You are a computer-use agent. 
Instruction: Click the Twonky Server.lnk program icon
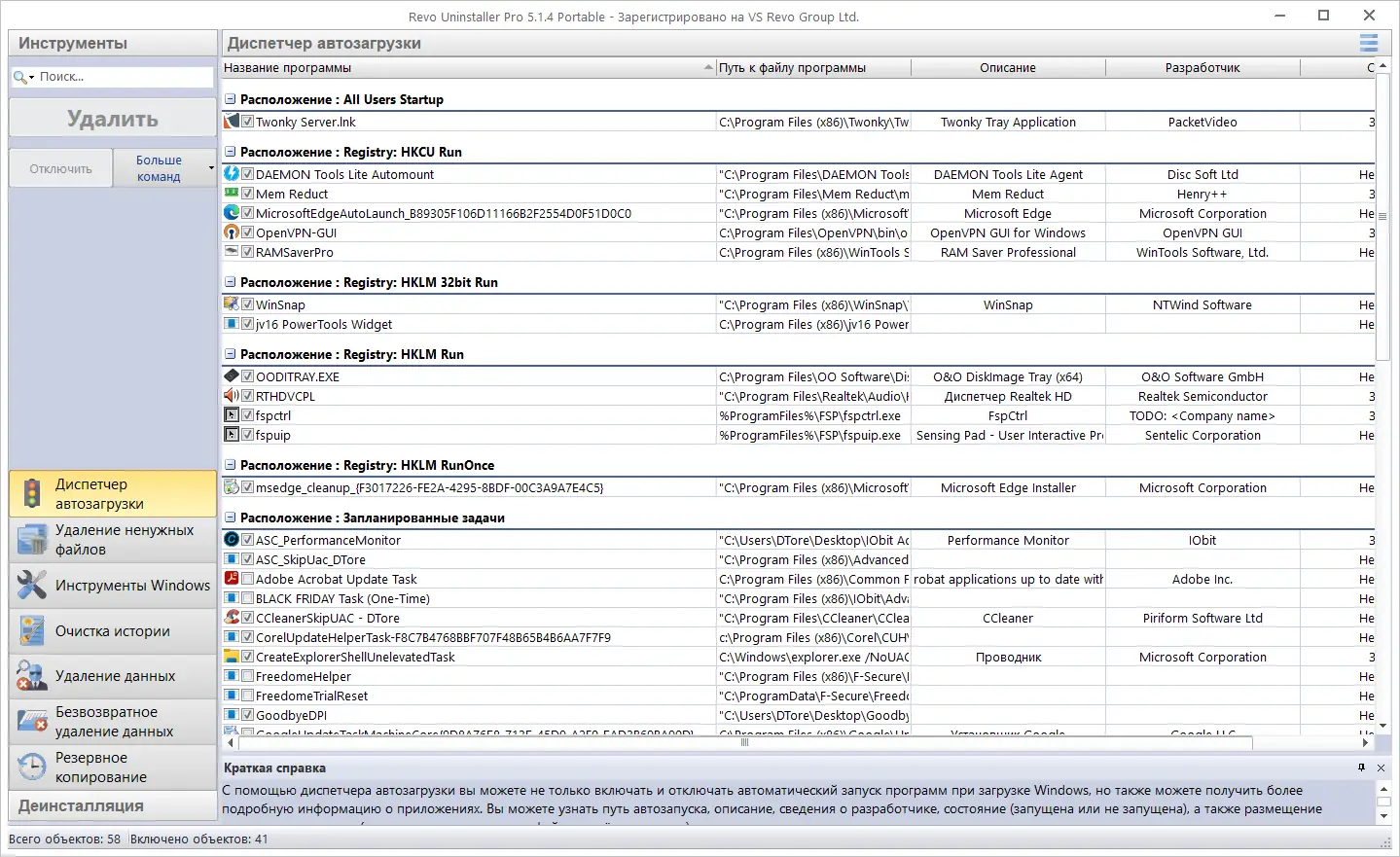point(232,122)
